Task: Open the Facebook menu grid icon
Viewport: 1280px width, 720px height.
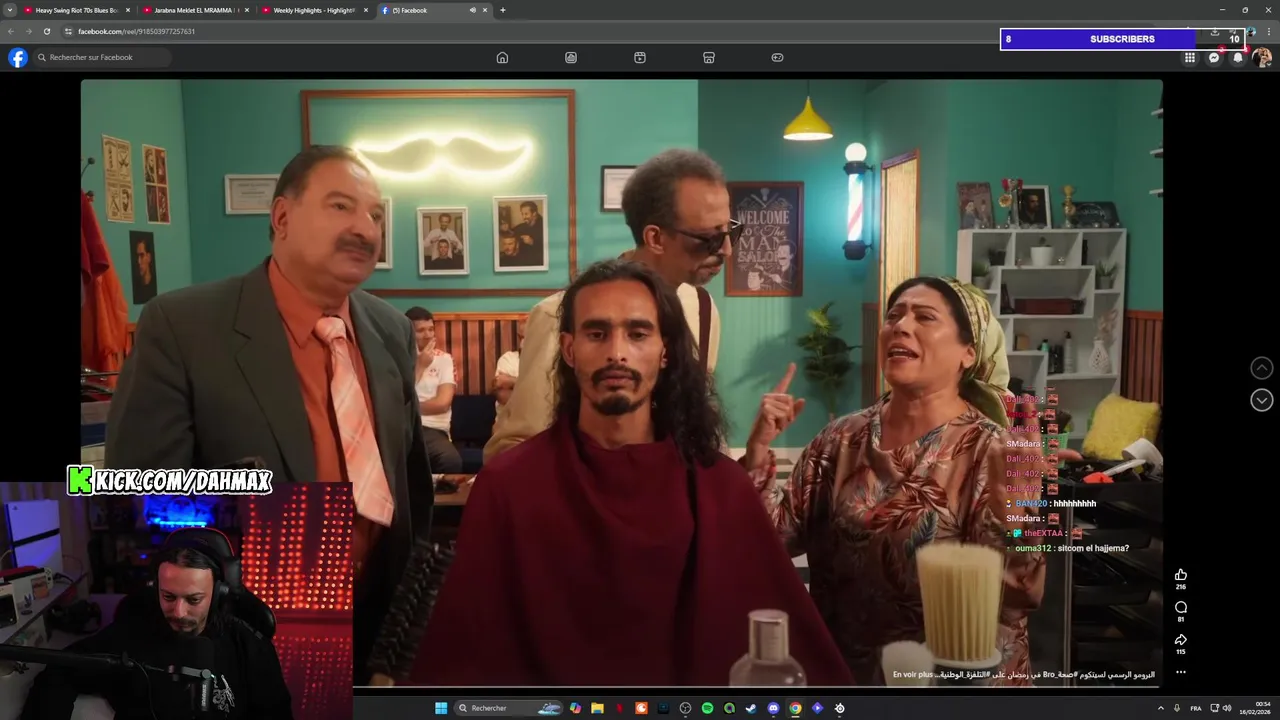Action: pyautogui.click(x=1190, y=58)
